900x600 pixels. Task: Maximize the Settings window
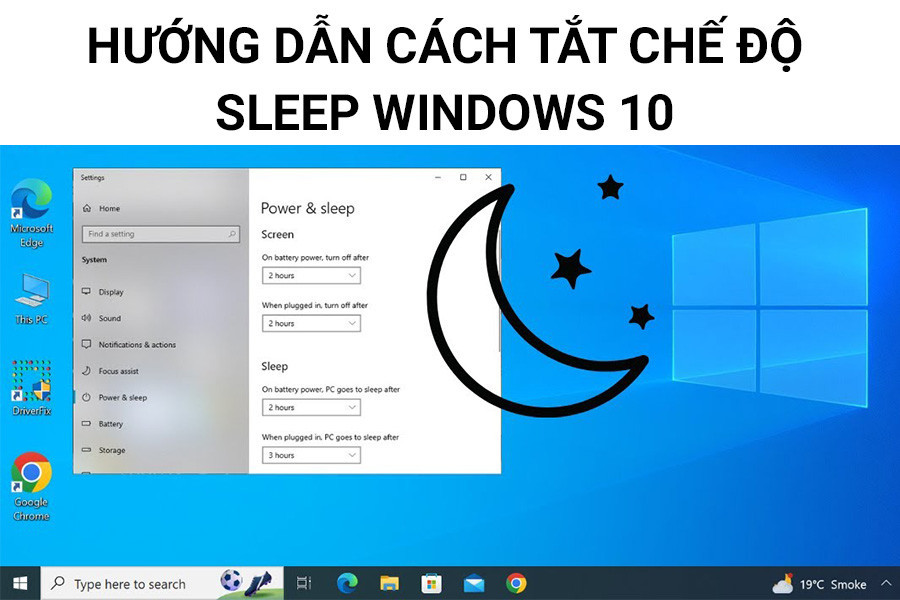click(463, 177)
